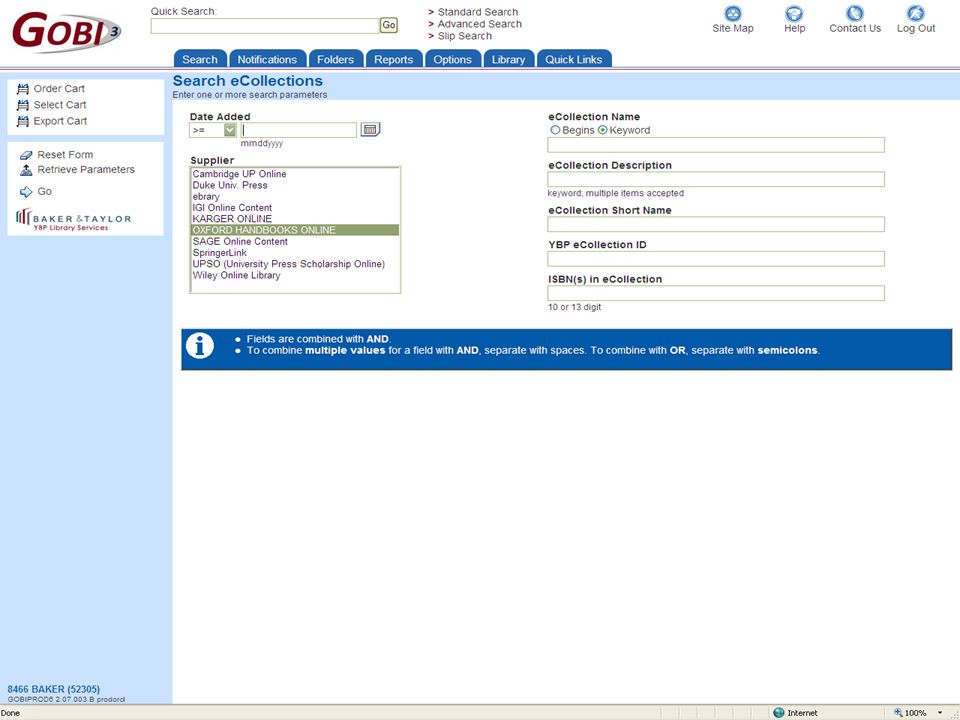Select the Begins radio button

555,130
